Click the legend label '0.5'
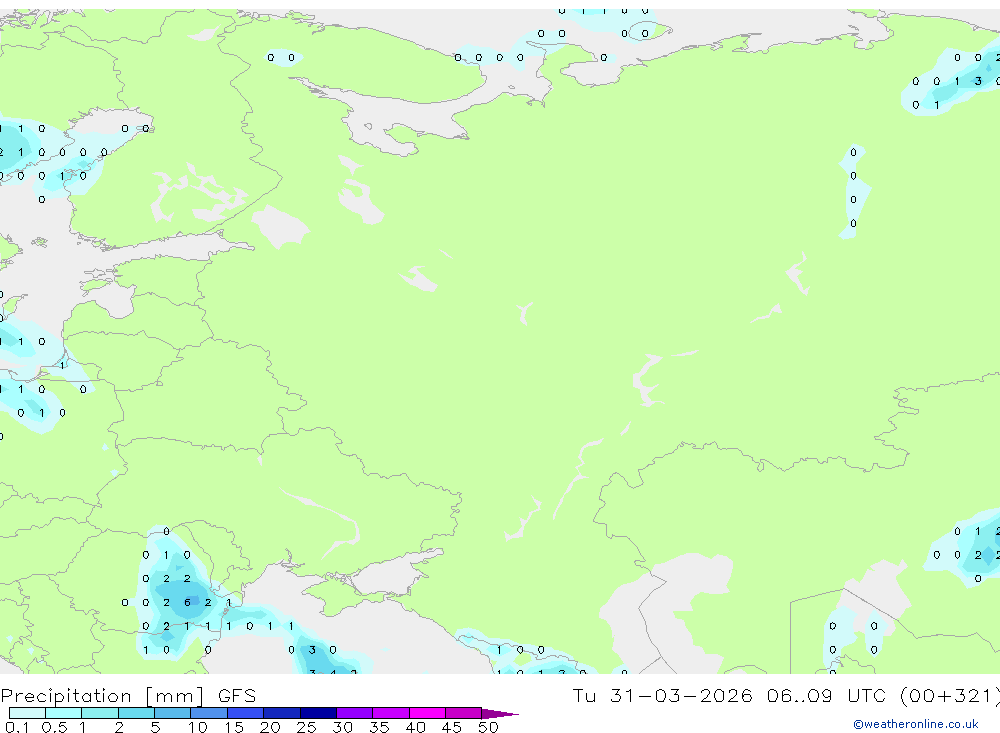This screenshot has height=733, width=1000. click(x=54, y=727)
